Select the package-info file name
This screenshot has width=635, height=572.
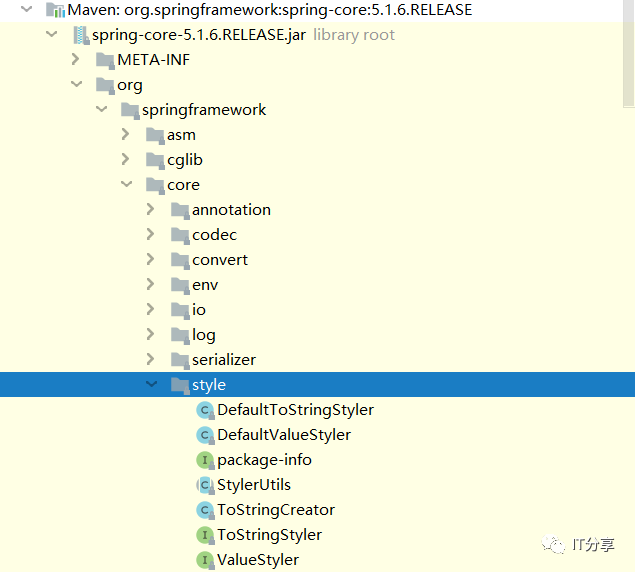point(264,461)
